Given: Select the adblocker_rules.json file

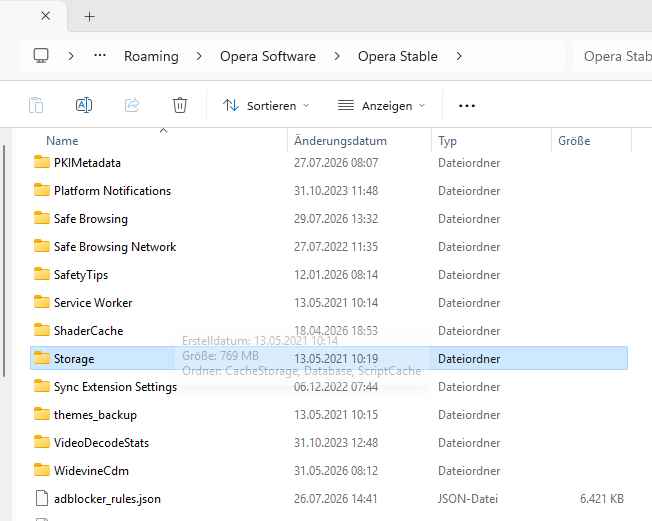Looking at the screenshot, I should pyautogui.click(x=328, y=499).
